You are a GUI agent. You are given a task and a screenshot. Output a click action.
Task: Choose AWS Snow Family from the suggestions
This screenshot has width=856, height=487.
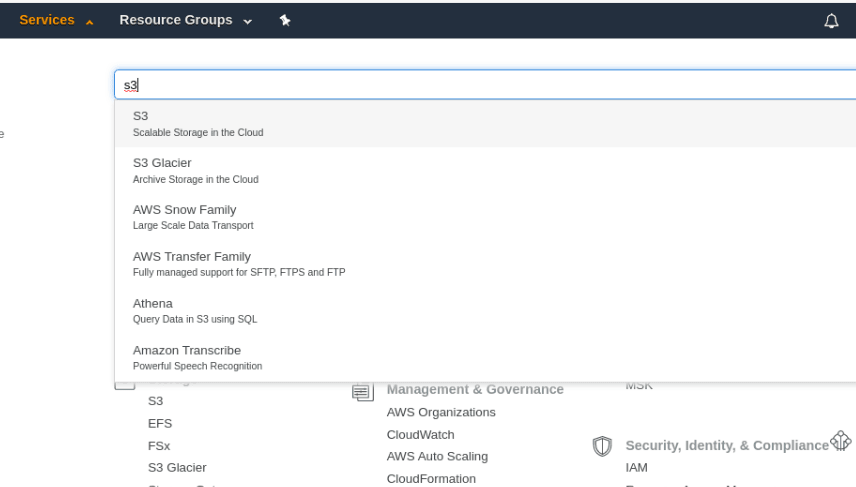coord(485,217)
